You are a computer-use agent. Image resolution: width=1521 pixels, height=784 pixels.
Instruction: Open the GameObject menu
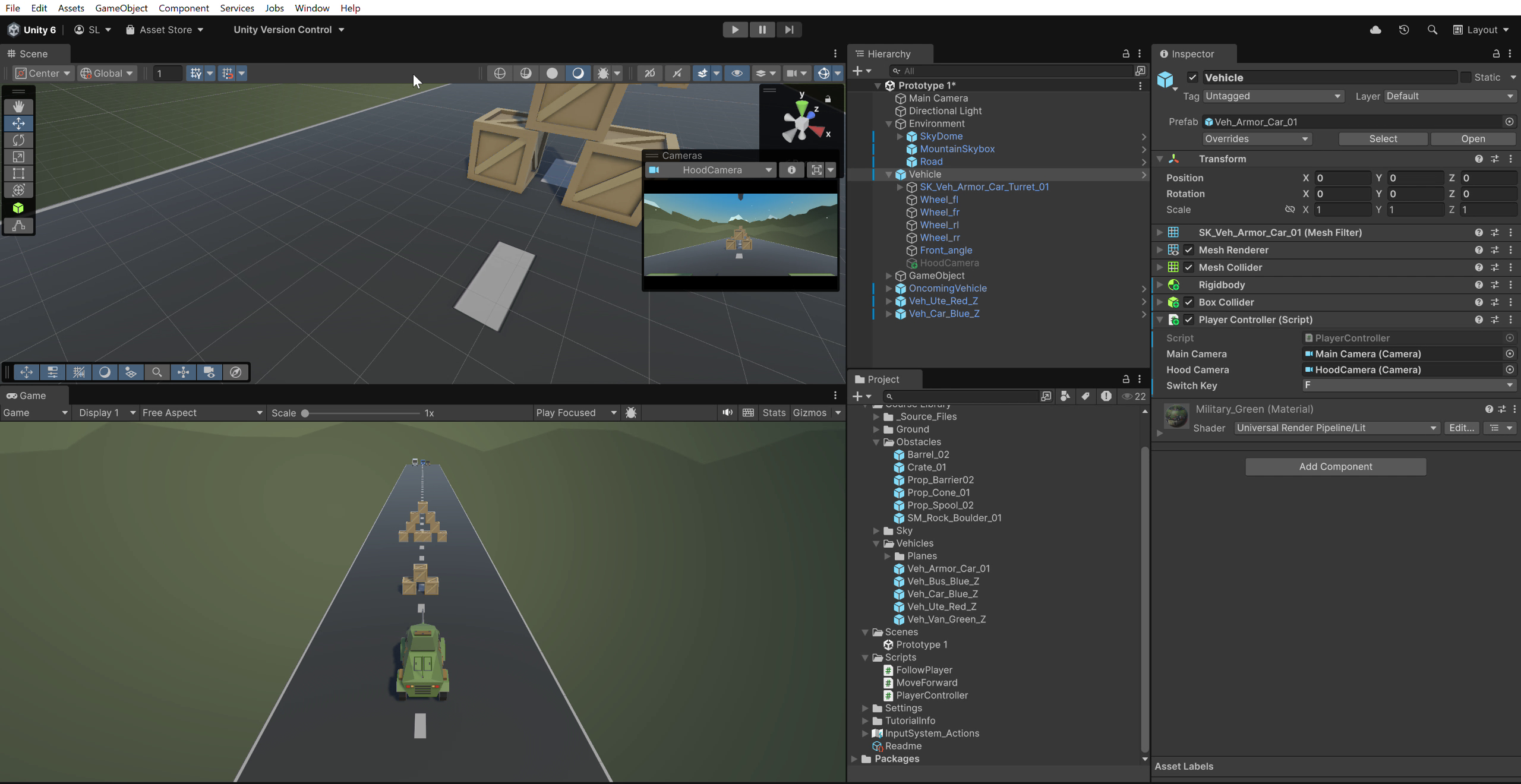pos(121,8)
